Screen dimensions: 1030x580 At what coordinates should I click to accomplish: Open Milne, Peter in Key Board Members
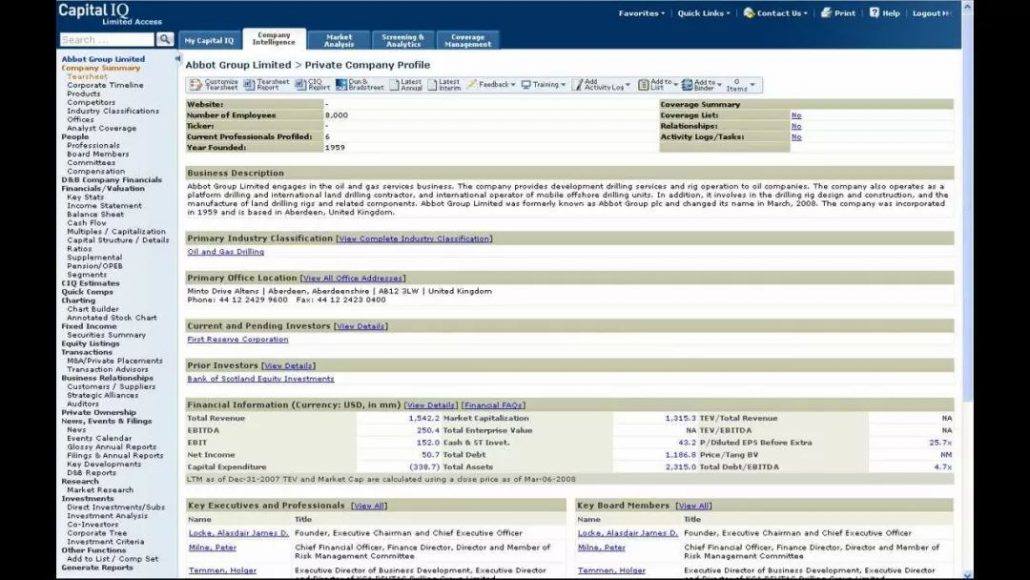[602, 547]
